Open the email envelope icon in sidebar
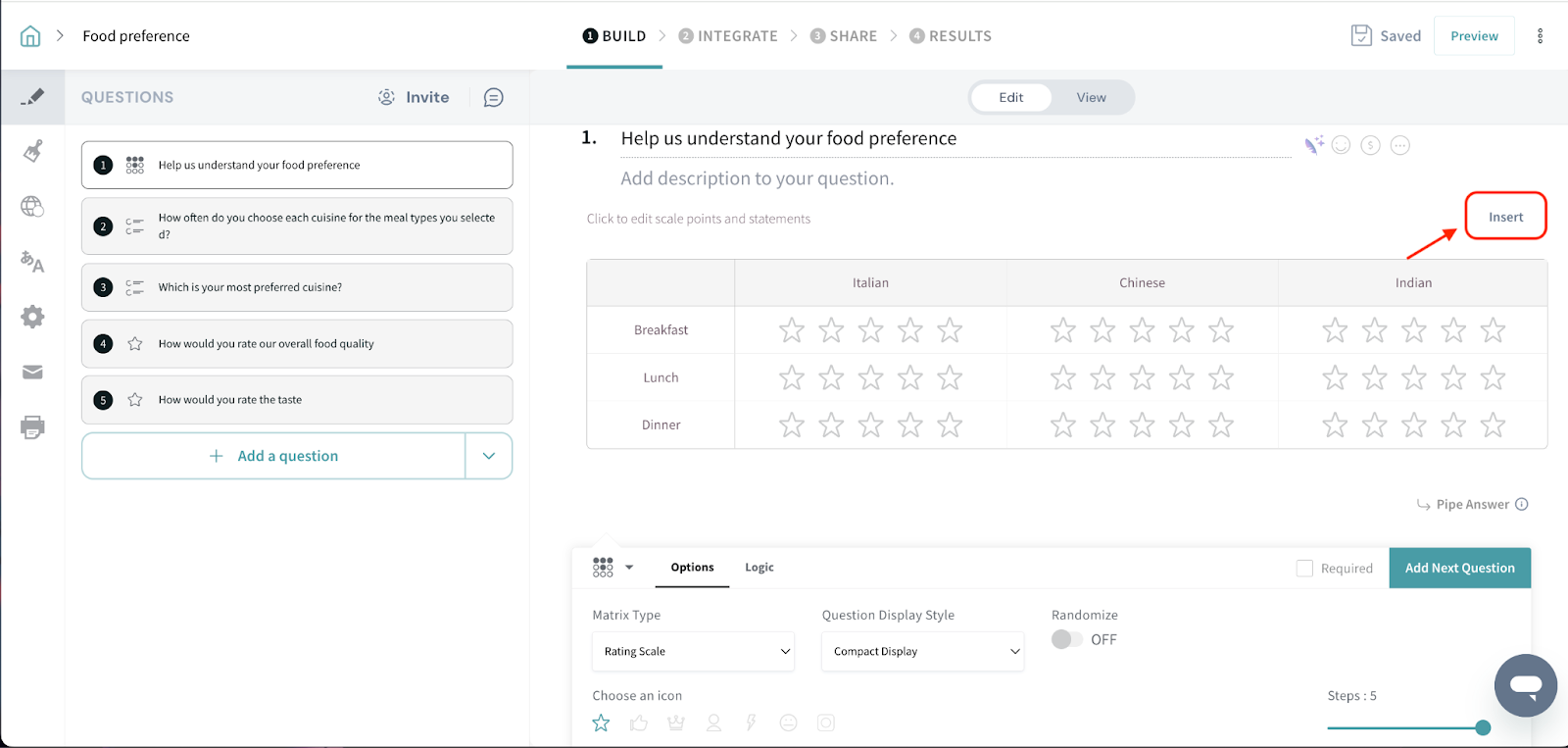This screenshot has height=748, width=1568. pyautogui.click(x=32, y=372)
